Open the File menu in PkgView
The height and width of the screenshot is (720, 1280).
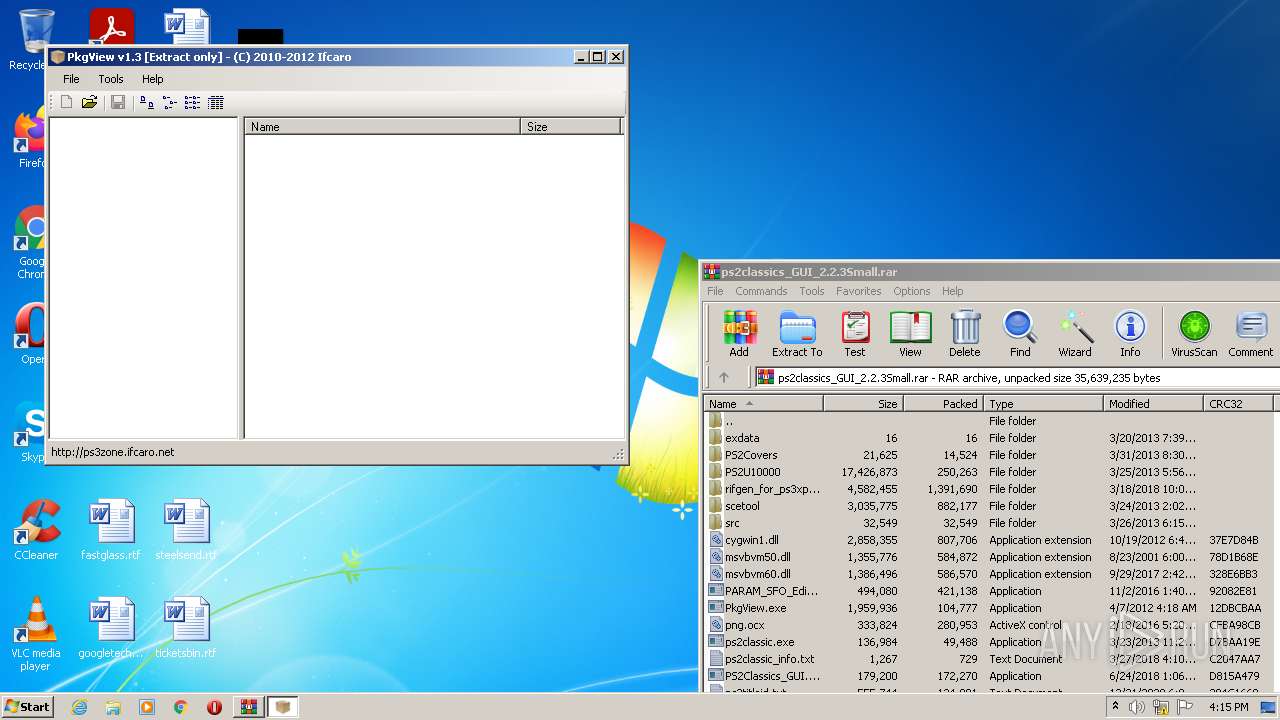click(x=71, y=79)
